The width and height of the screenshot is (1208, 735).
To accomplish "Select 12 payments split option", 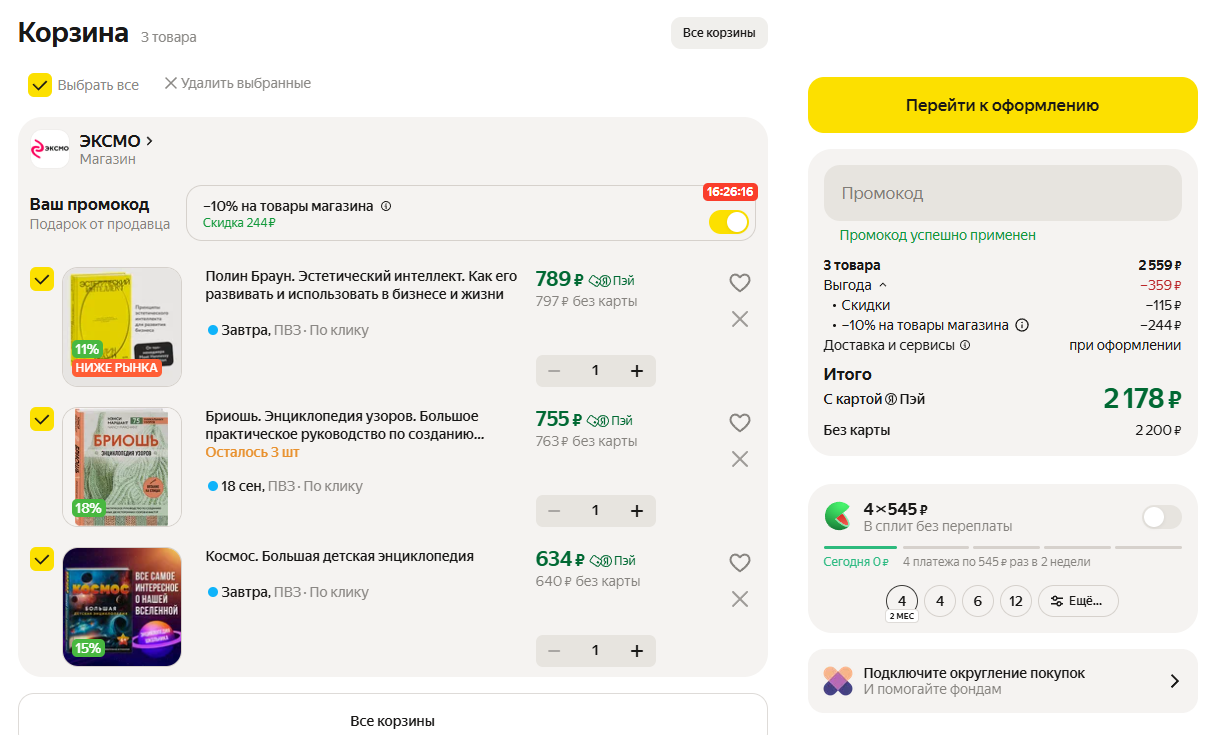I will tap(1015, 601).
